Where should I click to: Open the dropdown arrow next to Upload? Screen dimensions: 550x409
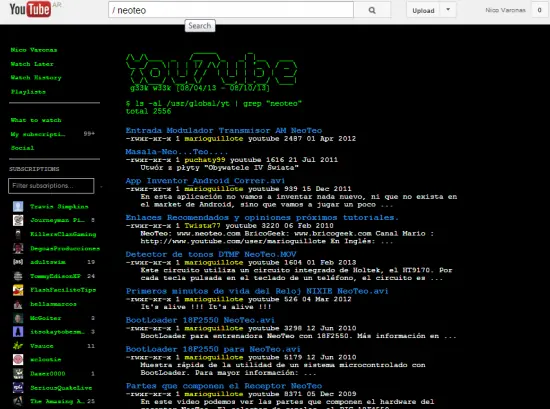[448, 10]
